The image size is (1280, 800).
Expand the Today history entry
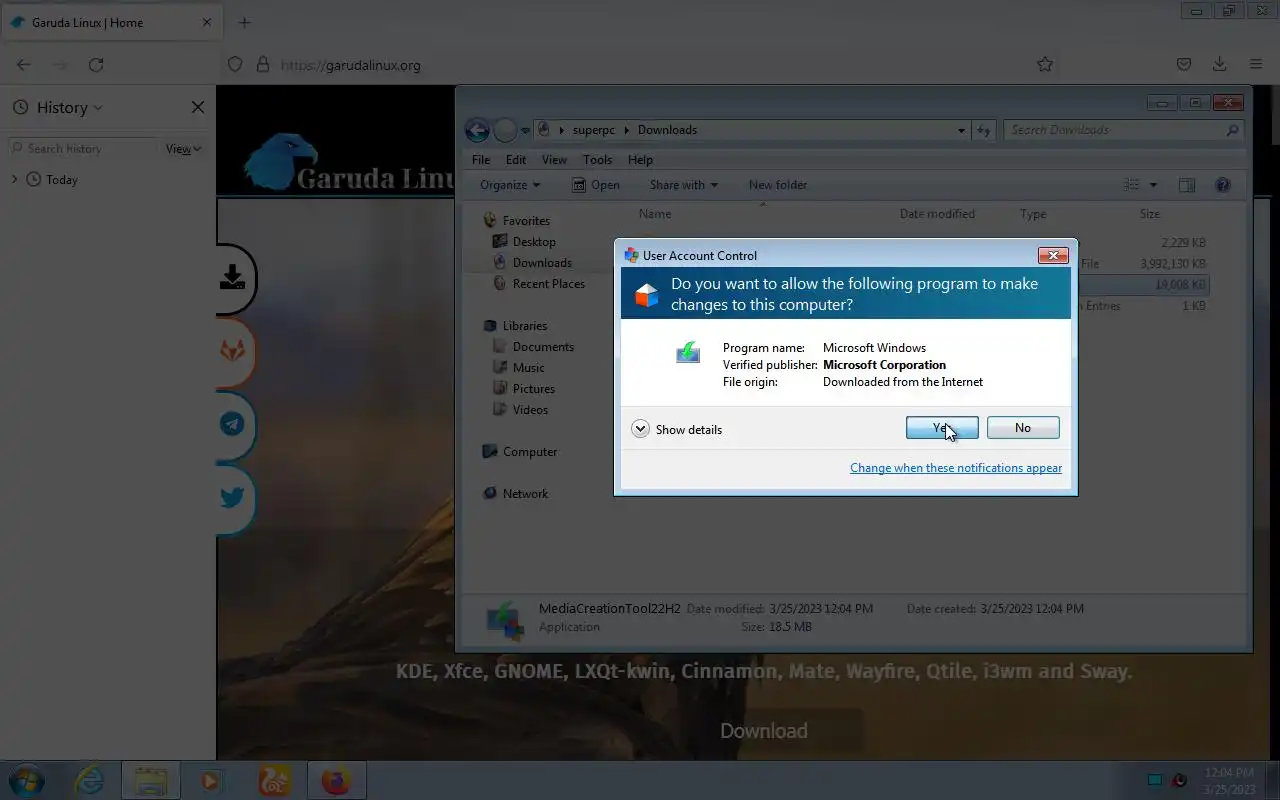[14, 179]
